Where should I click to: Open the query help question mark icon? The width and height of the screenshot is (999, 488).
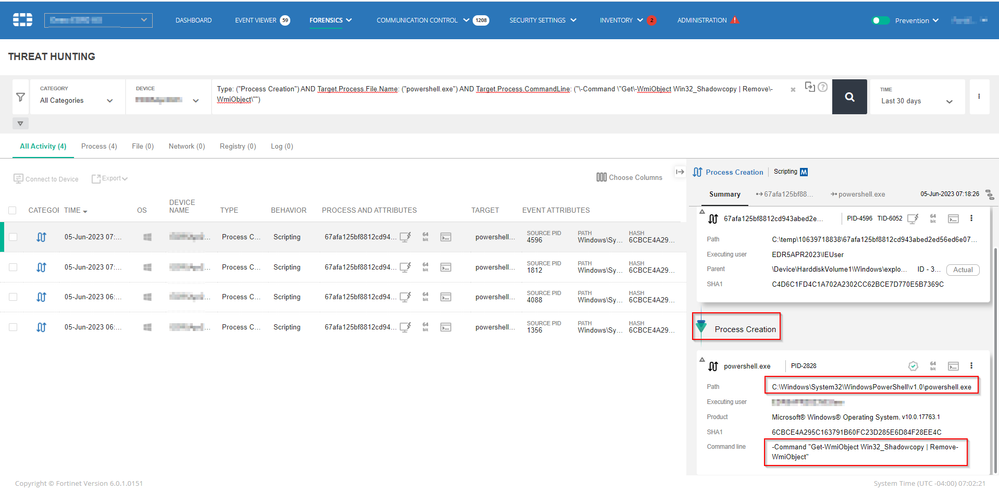(x=822, y=87)
